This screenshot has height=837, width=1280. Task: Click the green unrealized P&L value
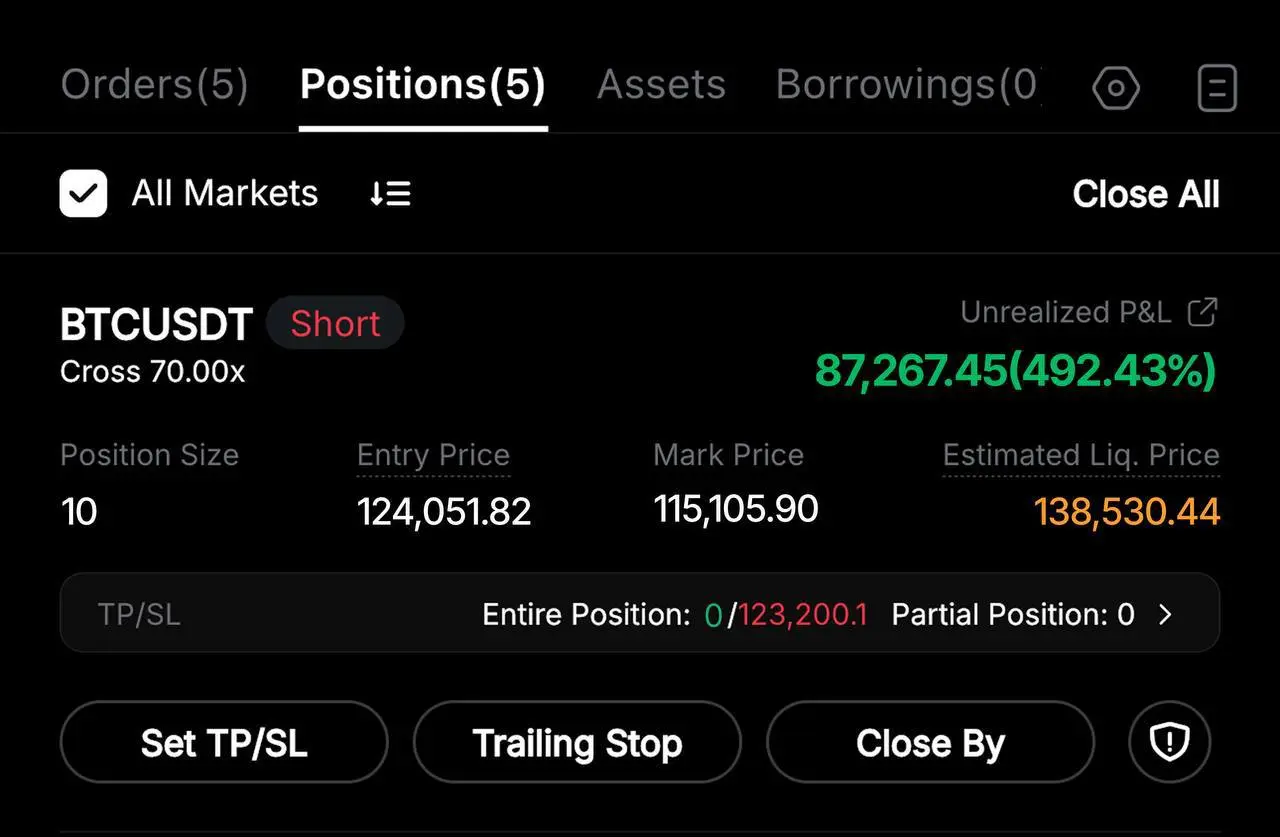click(x=1016, y=371)
